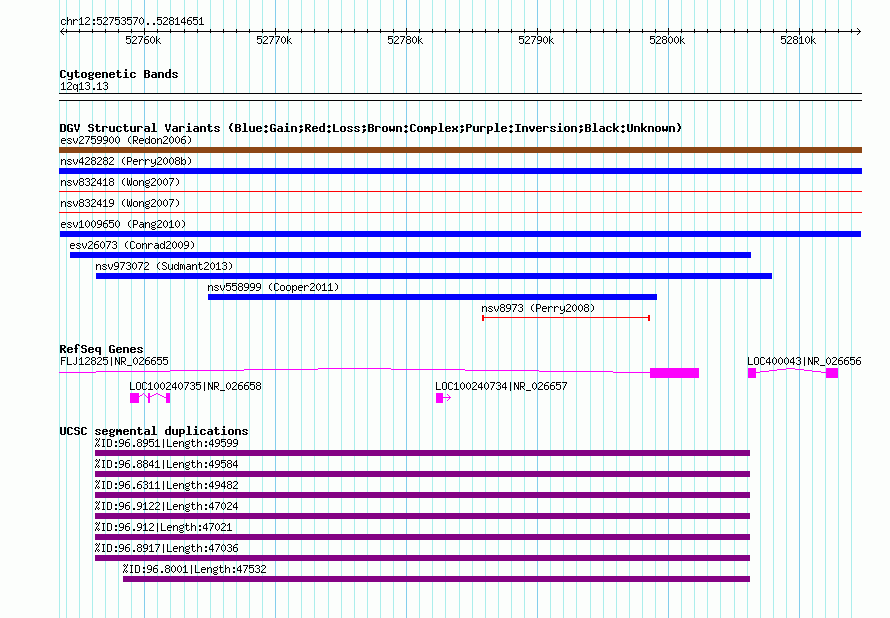Screen dimensions: 890x618
Task: Open the esv26073 (Conrad2009) label
Action: coord(132,245)
